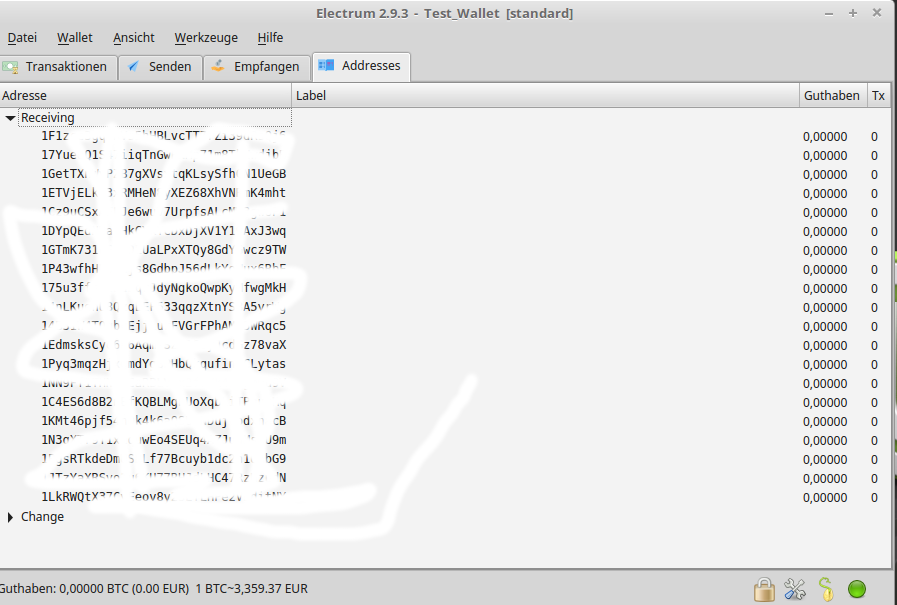
Task: Select address row starting with 1Pyq3mqzH
Action: (x=445, y=364)
